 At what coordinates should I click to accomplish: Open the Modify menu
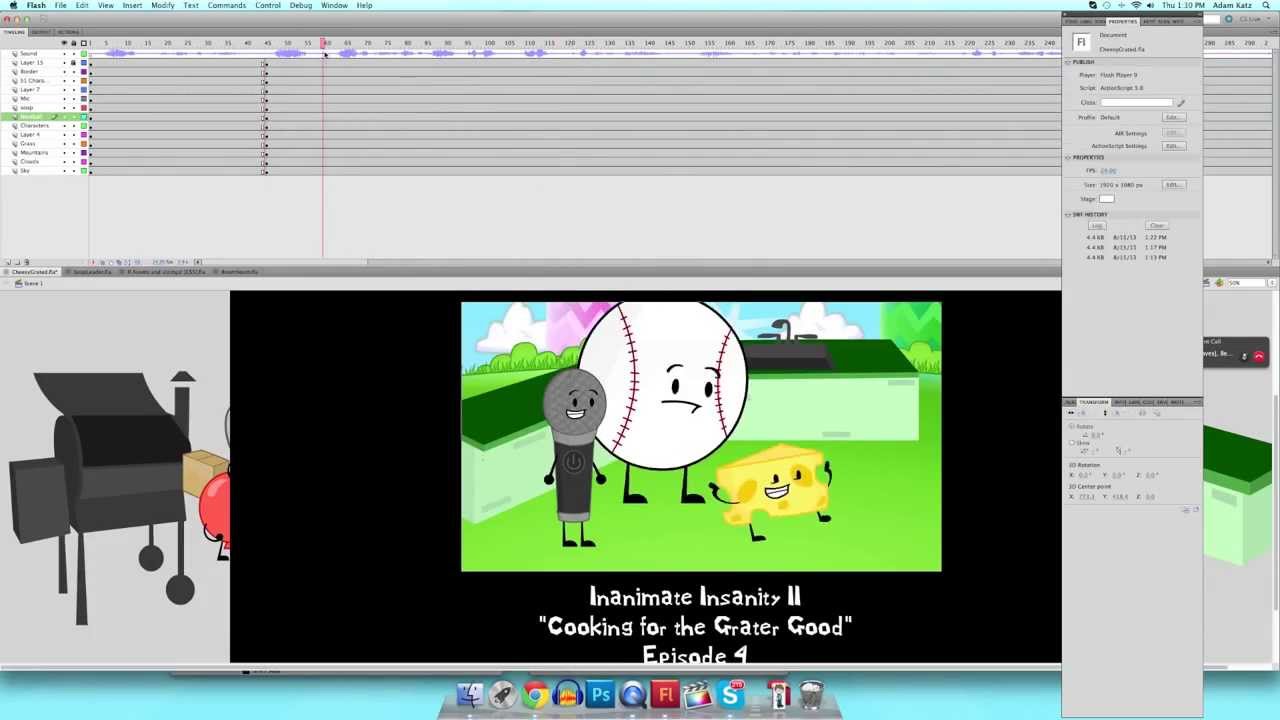coord(162,5)
